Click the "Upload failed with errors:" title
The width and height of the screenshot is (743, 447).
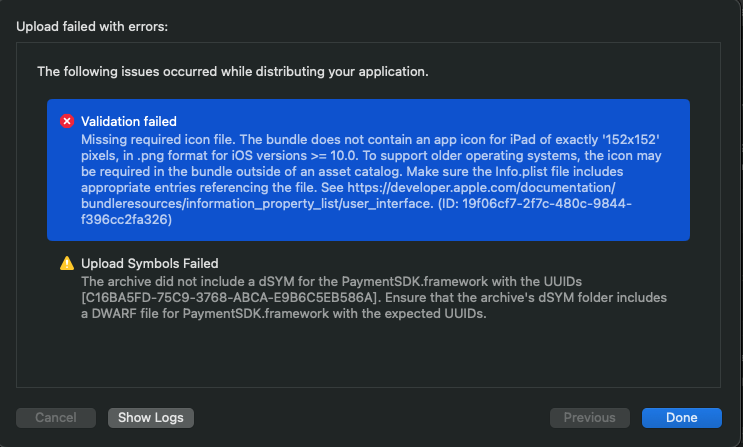point(92,27)
